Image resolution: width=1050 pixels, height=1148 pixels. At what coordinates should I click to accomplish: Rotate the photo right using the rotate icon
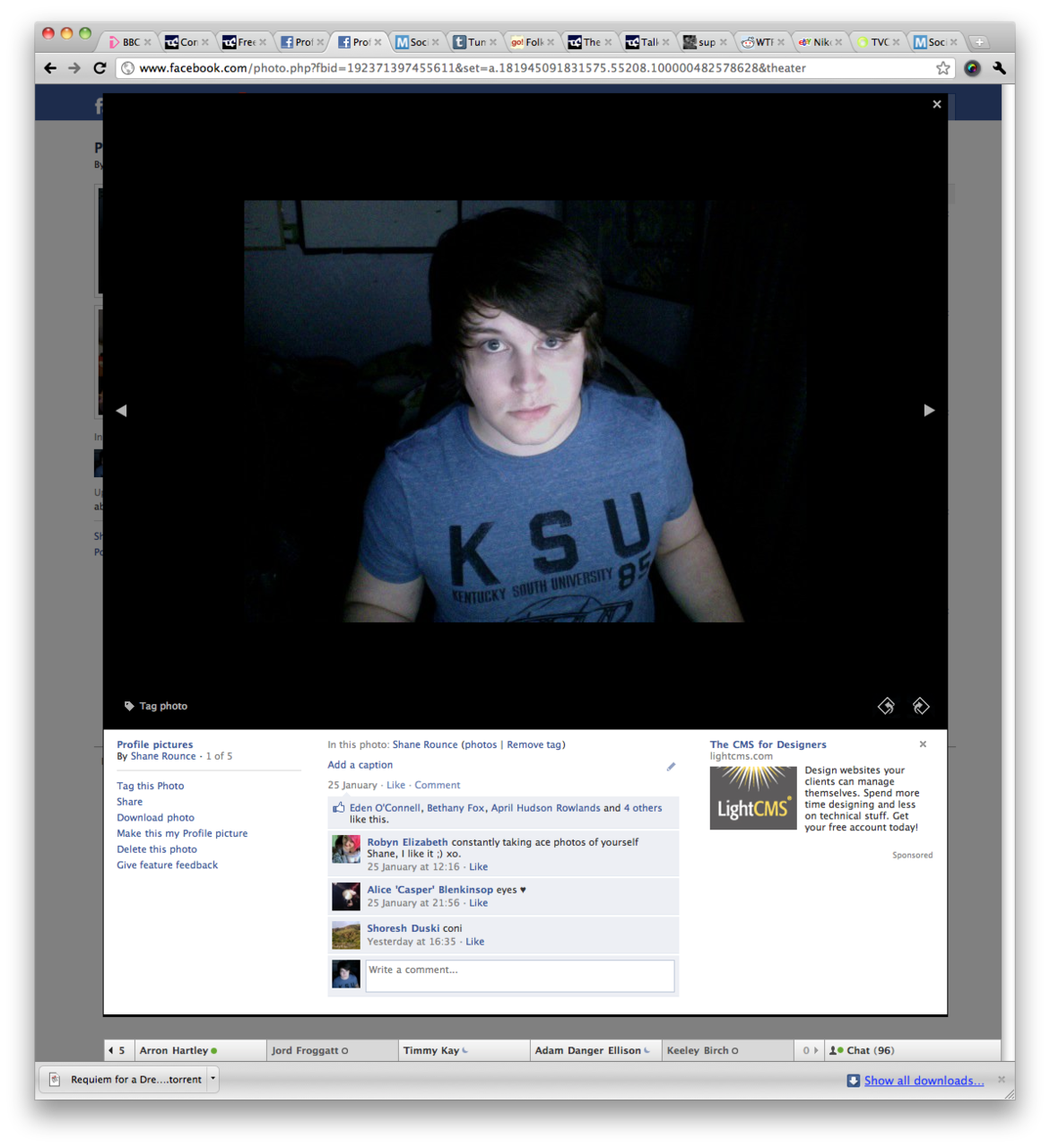point(921,706)
